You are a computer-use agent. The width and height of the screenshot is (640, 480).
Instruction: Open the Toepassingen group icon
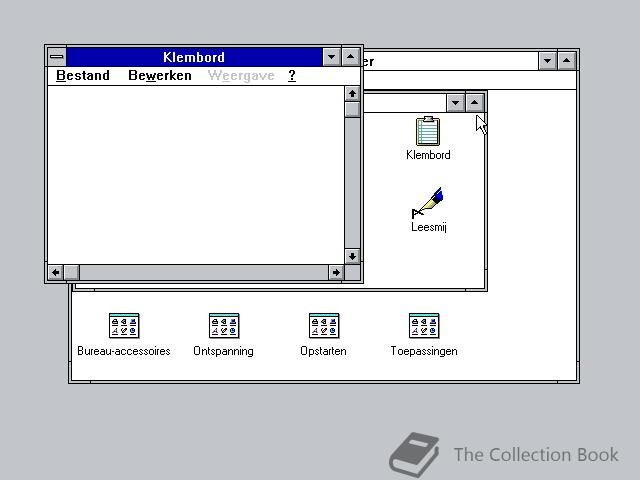424,326
